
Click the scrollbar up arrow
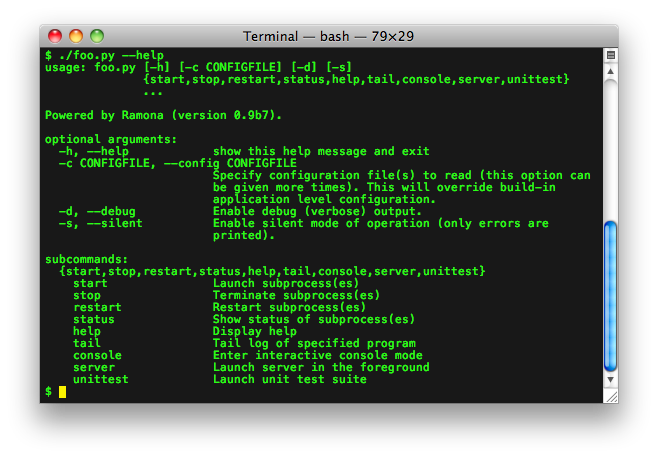pyautogui.click(x=611, y=71)
